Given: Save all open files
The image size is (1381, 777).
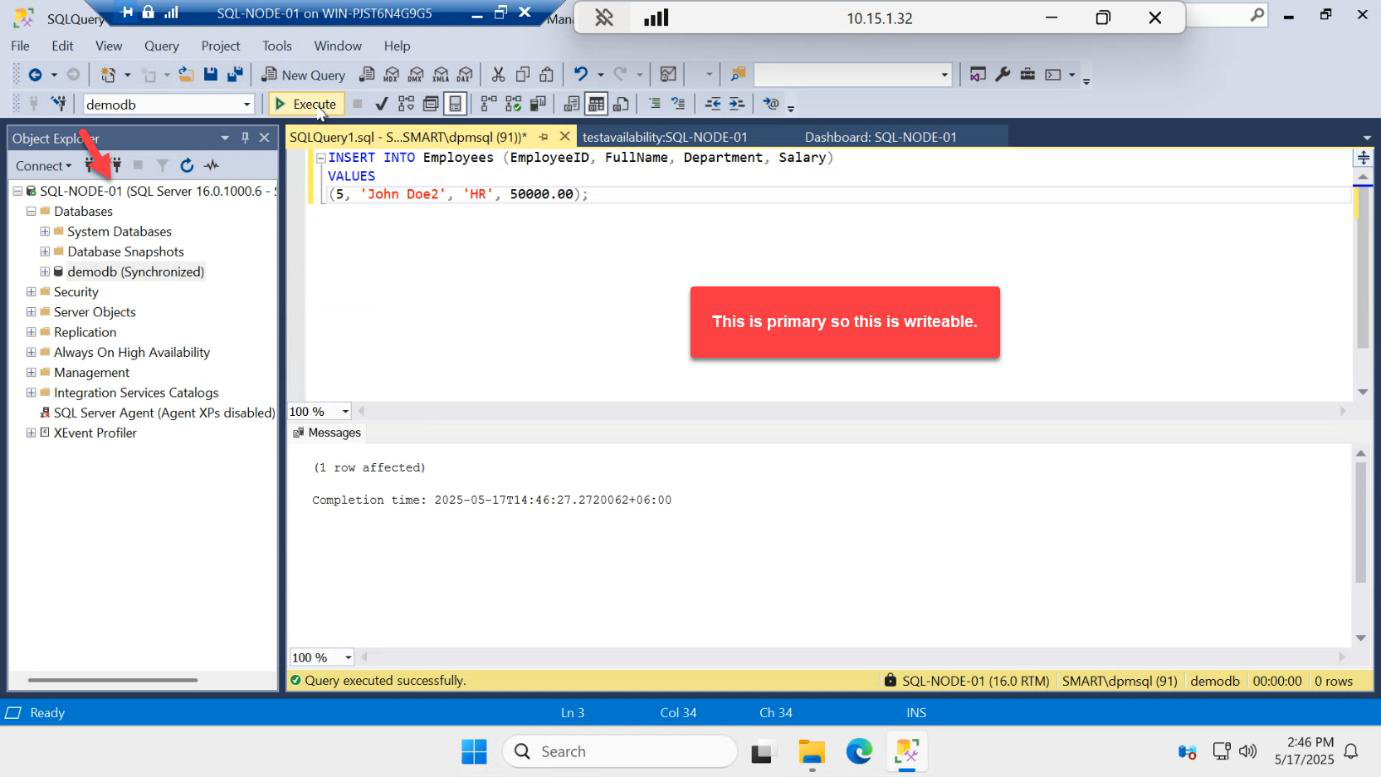Looking at the screenshot, I should pyautogui.click(x=235, y=75).
